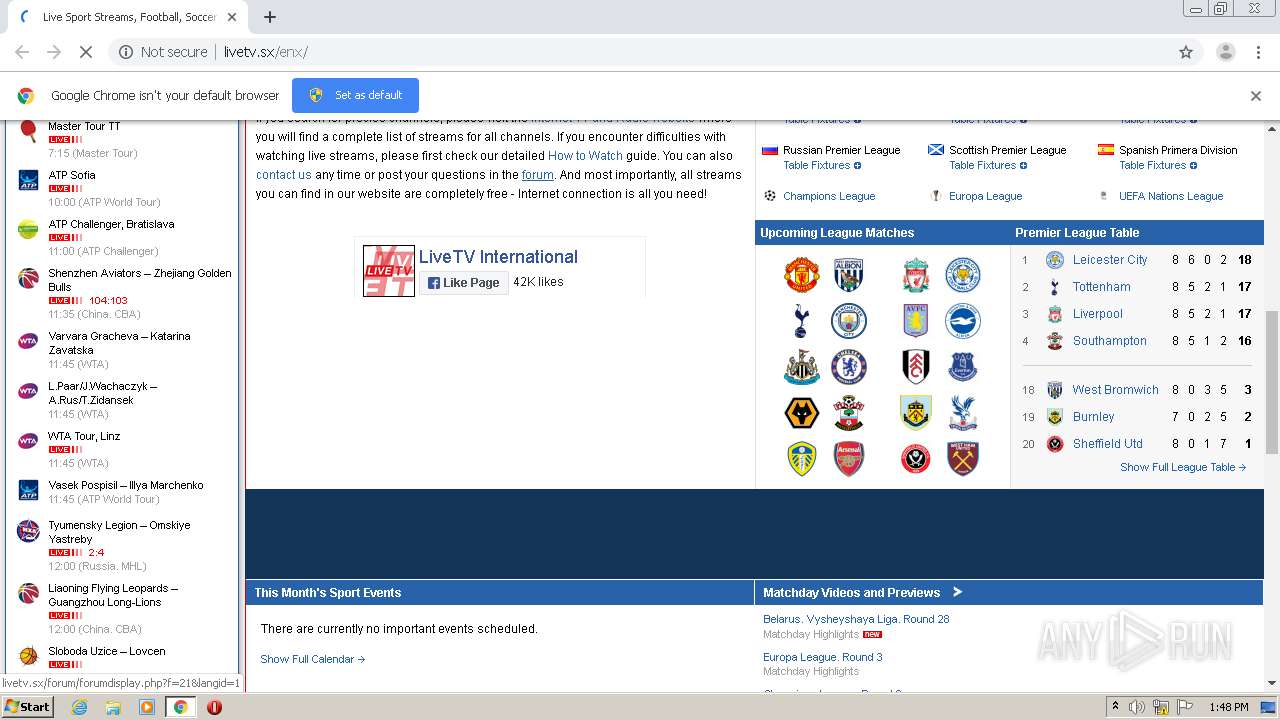Click the Manchester United crest in Upcoming Matches

click(802, 275)
